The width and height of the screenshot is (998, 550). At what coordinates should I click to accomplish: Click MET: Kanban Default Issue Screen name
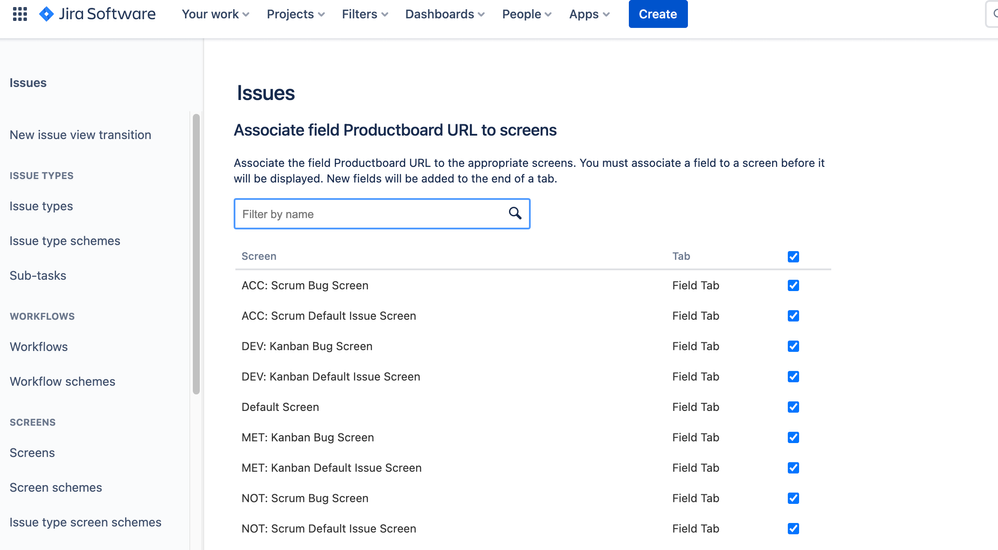(x=332, y=468)
